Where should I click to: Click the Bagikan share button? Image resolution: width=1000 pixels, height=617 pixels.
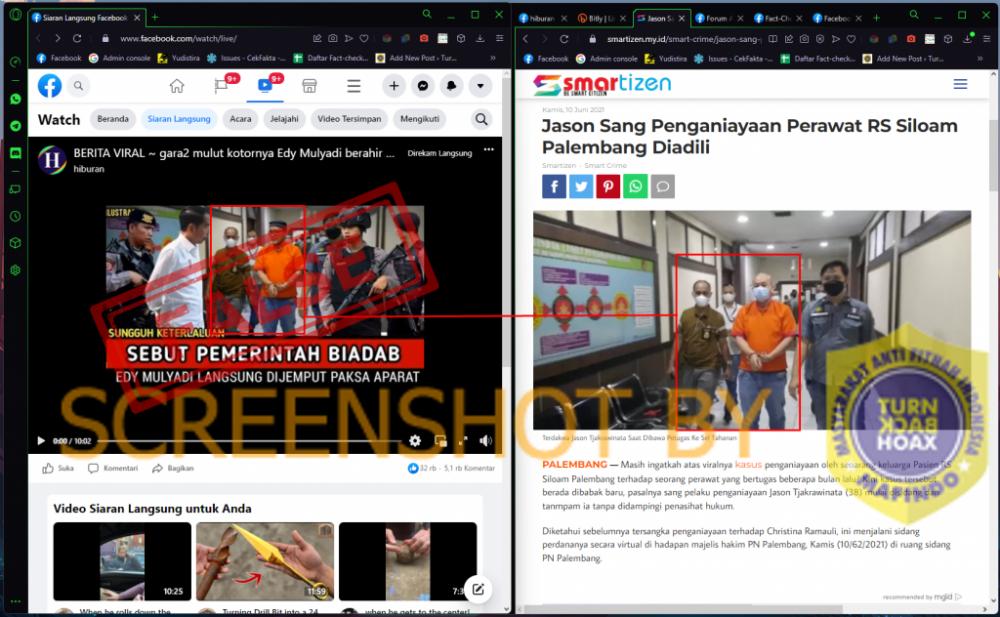(173, 468)
